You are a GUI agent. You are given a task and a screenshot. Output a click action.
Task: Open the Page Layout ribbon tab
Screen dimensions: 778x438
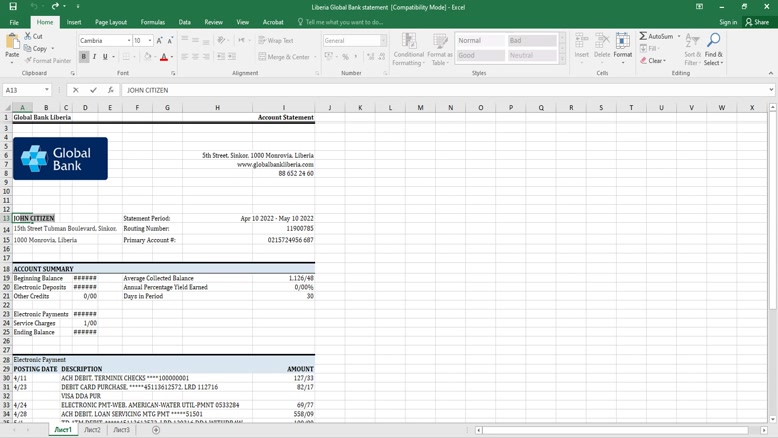coord(111,22)
